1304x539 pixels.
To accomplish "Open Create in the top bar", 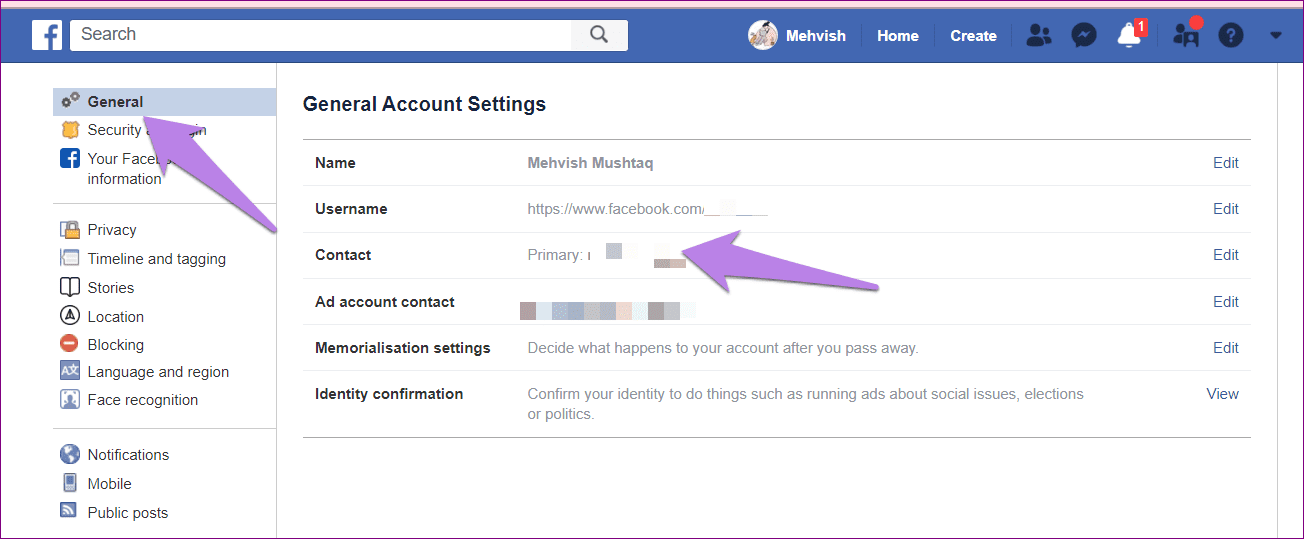I will (973, 36).
